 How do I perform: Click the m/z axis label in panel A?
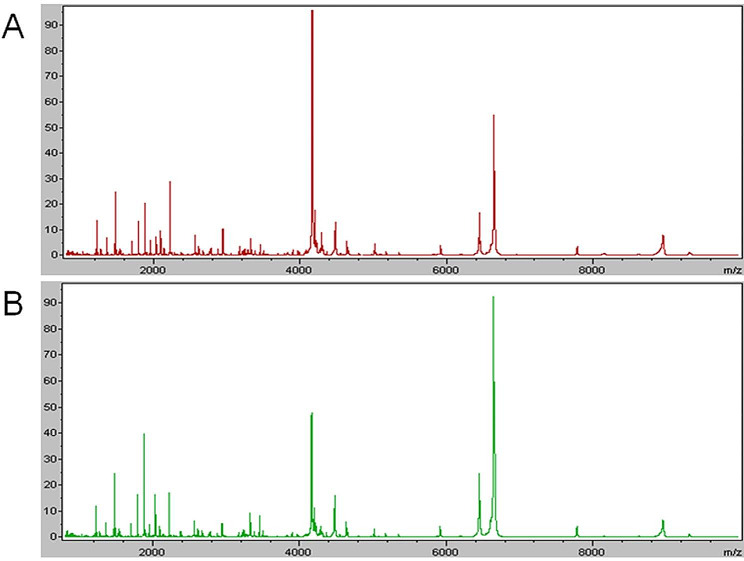(731, 270)
